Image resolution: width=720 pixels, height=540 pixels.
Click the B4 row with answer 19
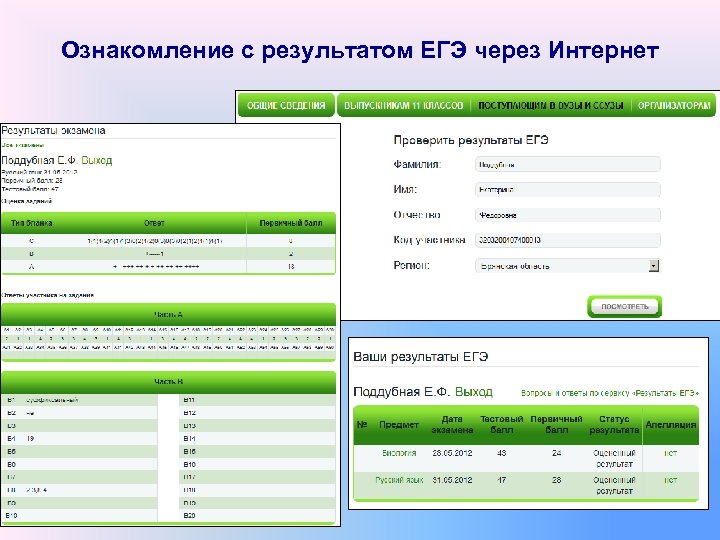tap(79, 439)
